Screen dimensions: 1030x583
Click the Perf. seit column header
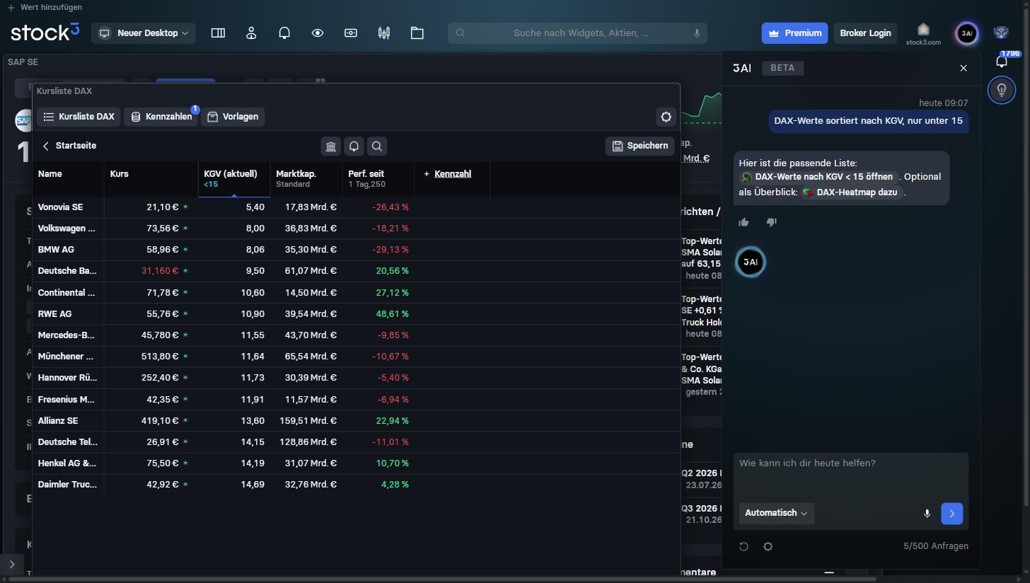tap(378, 179)
